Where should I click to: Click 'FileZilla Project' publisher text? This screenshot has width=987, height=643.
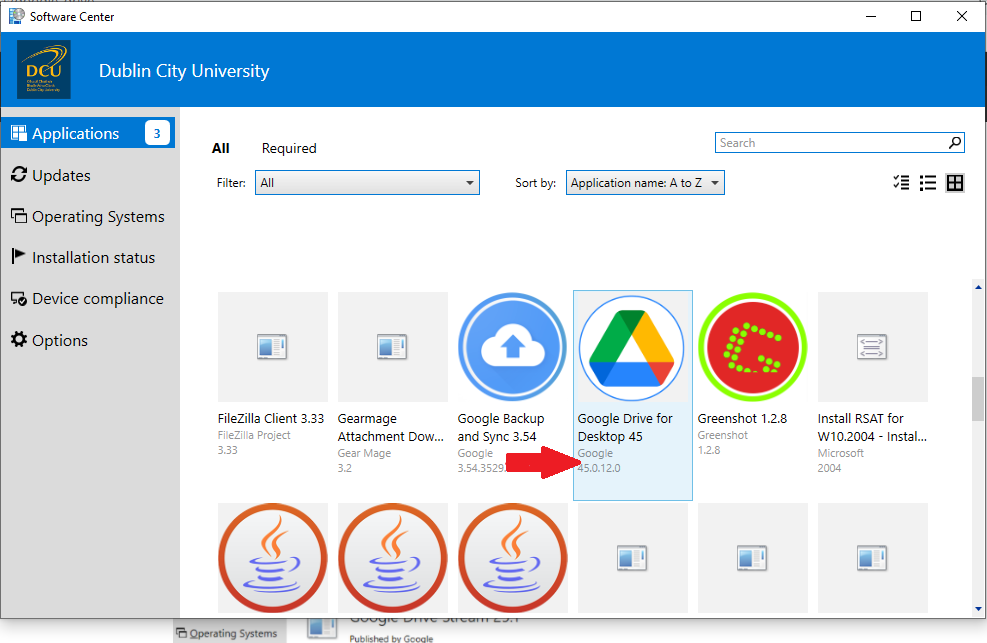coord(254,435)
